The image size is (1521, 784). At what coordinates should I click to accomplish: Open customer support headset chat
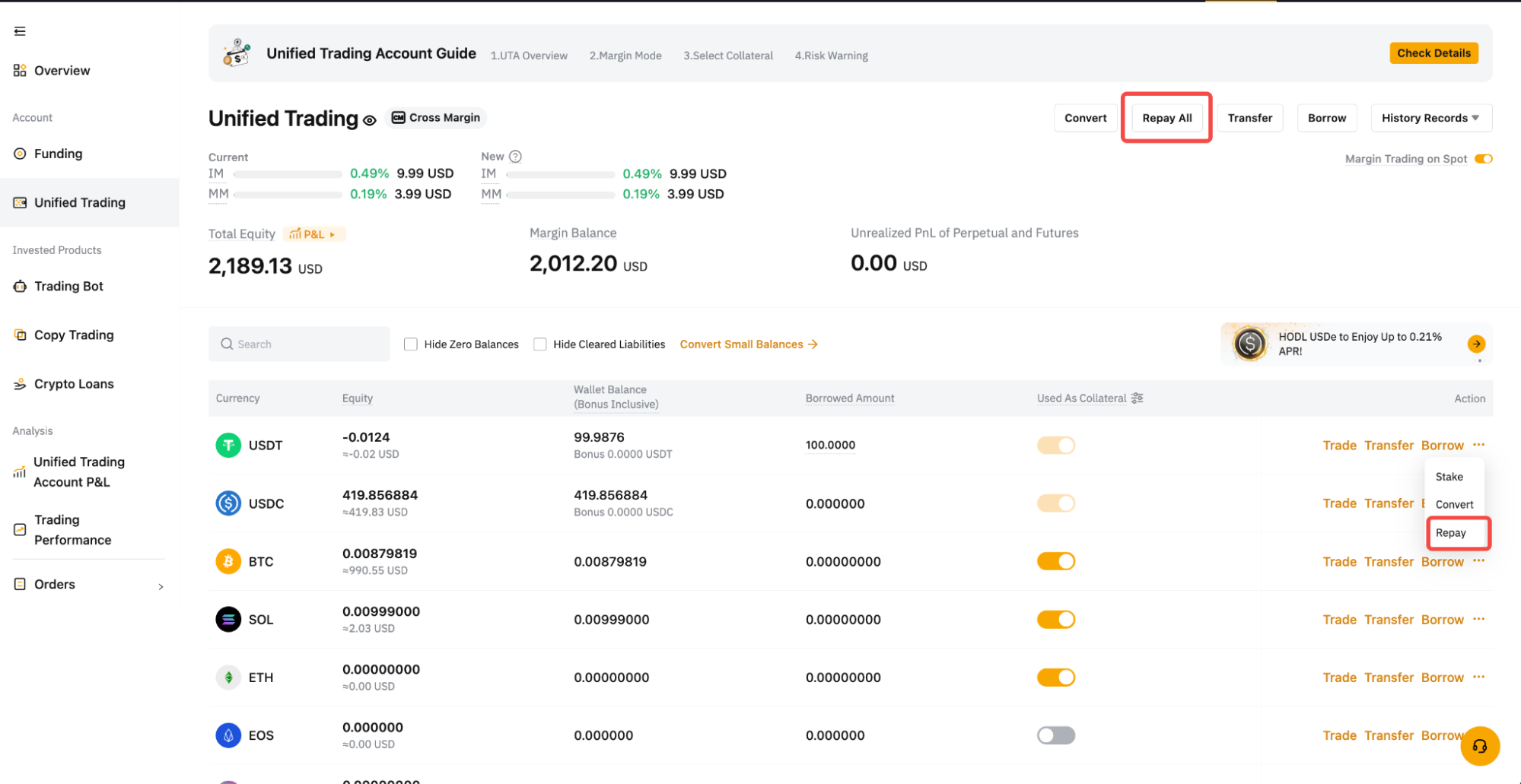coord(1479,746)
